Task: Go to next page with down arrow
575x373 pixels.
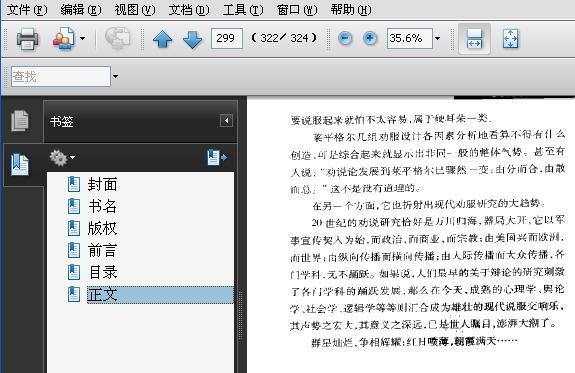Action: [192, 39]
